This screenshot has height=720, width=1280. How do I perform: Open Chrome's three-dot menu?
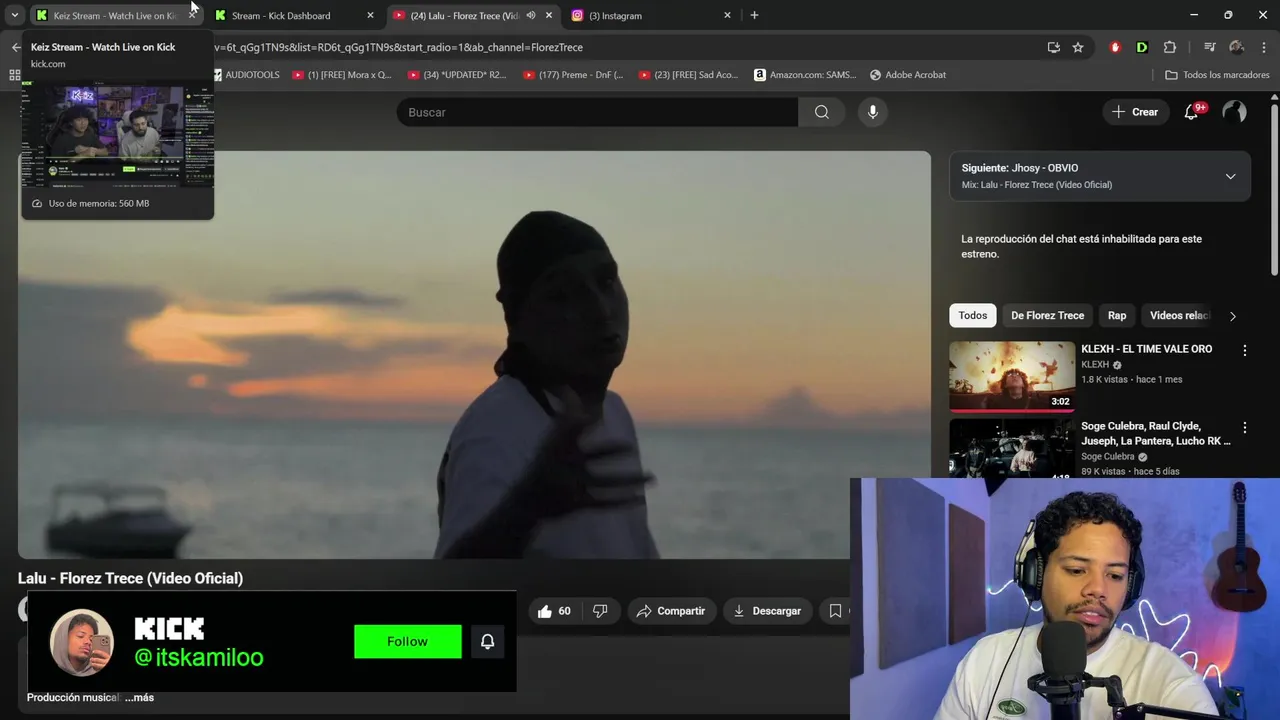click(x=1264, y=47)
